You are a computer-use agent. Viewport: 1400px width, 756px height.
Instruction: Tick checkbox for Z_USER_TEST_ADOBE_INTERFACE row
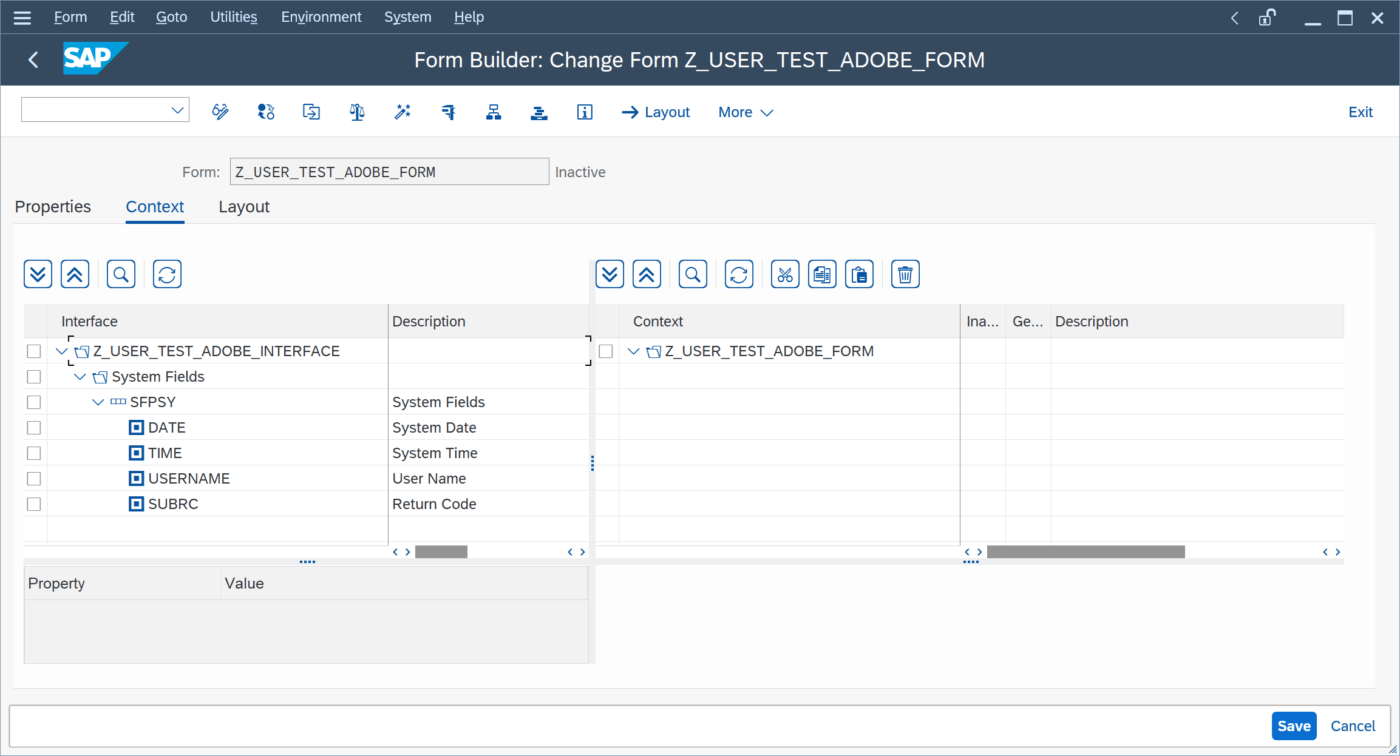point(34,351)
